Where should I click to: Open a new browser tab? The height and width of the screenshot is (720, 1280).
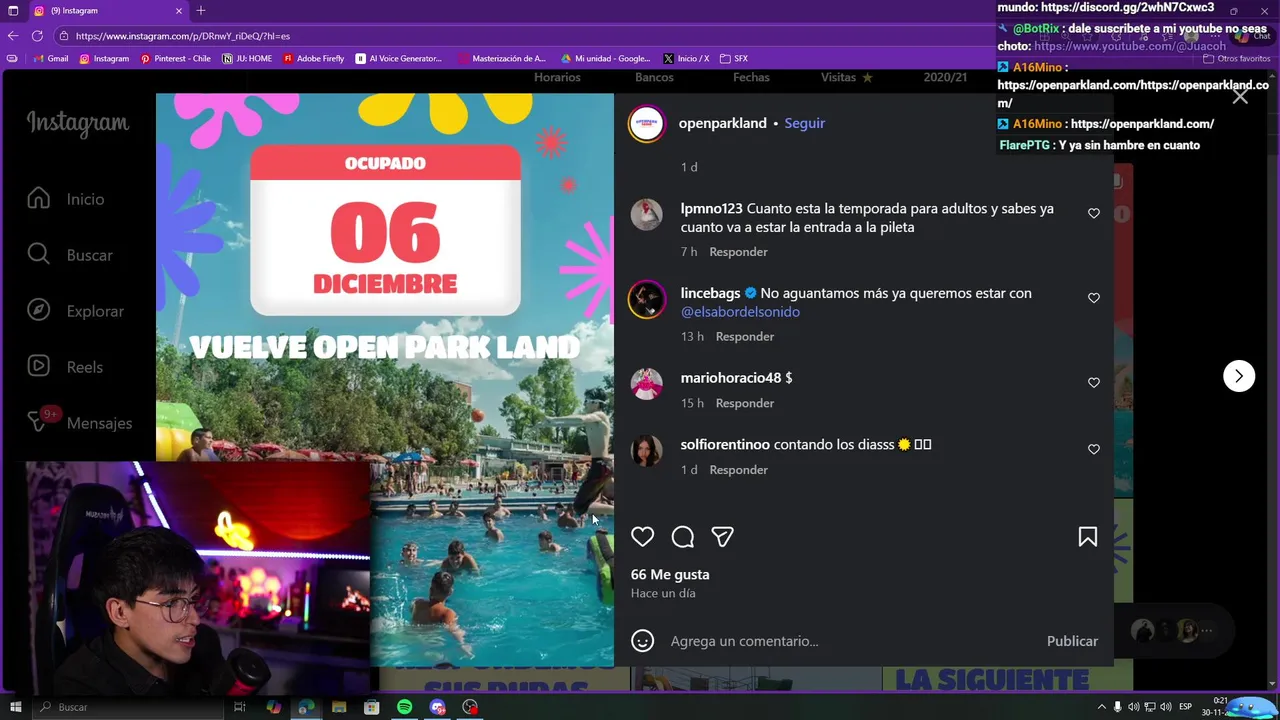(201, 11)
